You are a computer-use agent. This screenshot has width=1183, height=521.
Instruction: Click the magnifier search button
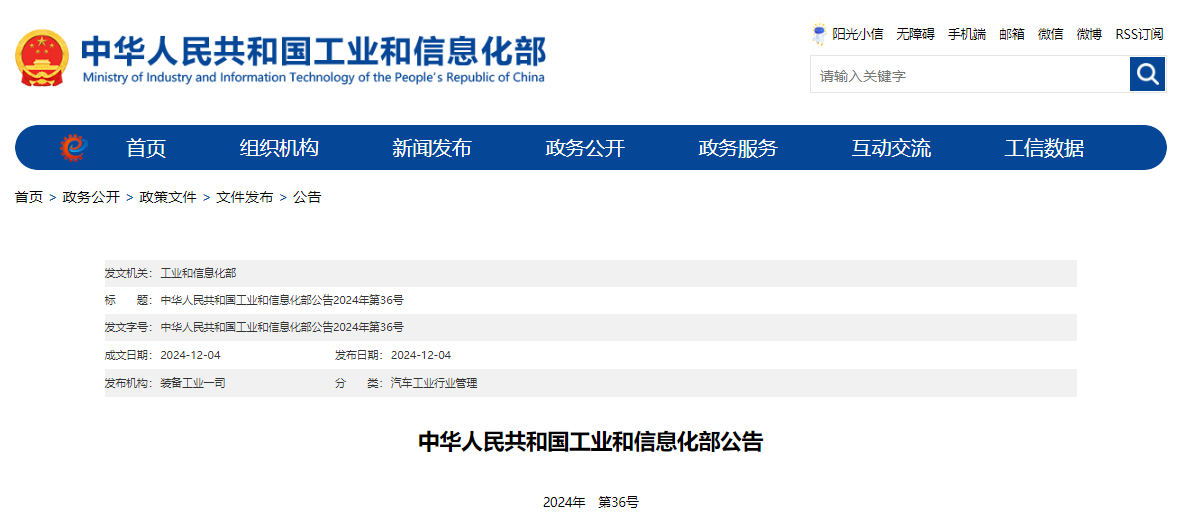[1147, 74]
